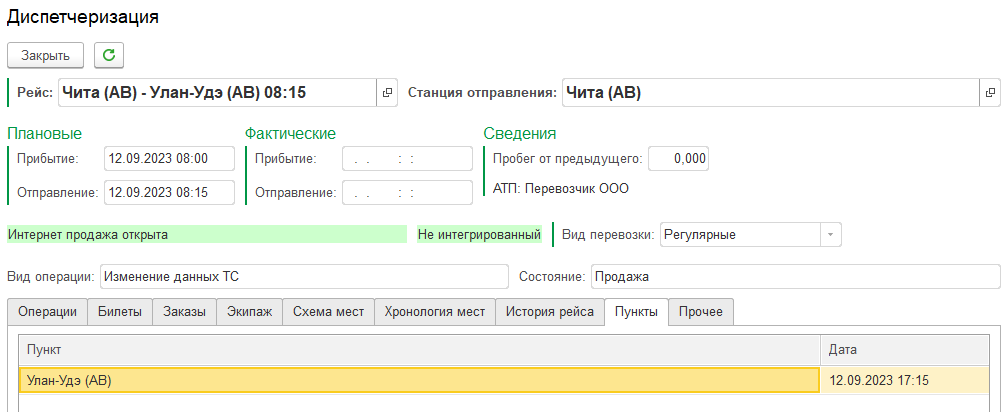Open the Схема мест tab
The width and height of the screenshot is (1002, 412).
coord(328,312)
